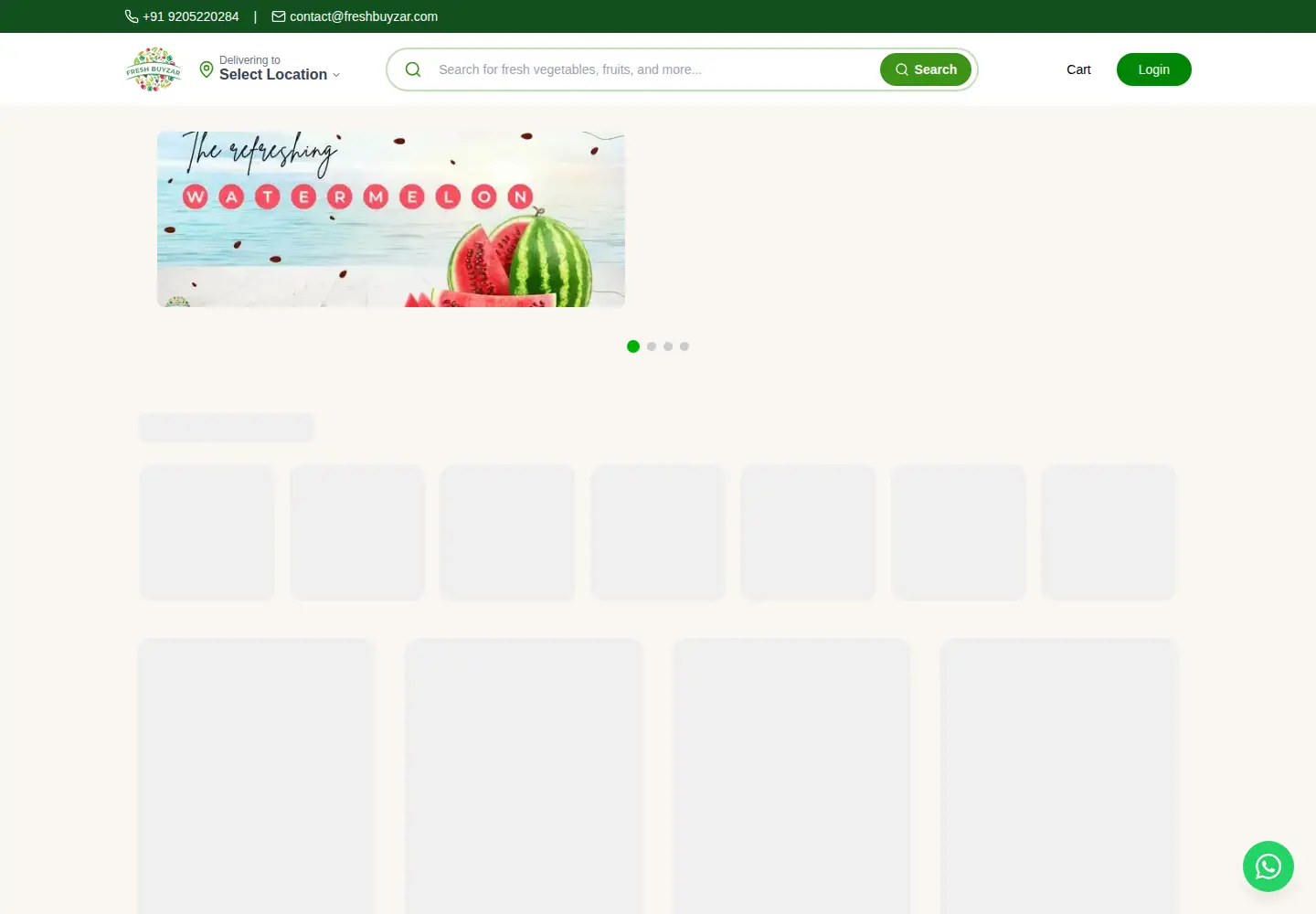Image resolution: width=1316 pixels, height=914 pixels.
Task: Open the WhatsApp chat button
Action: pyautogui.click(x=1268, y=866)
